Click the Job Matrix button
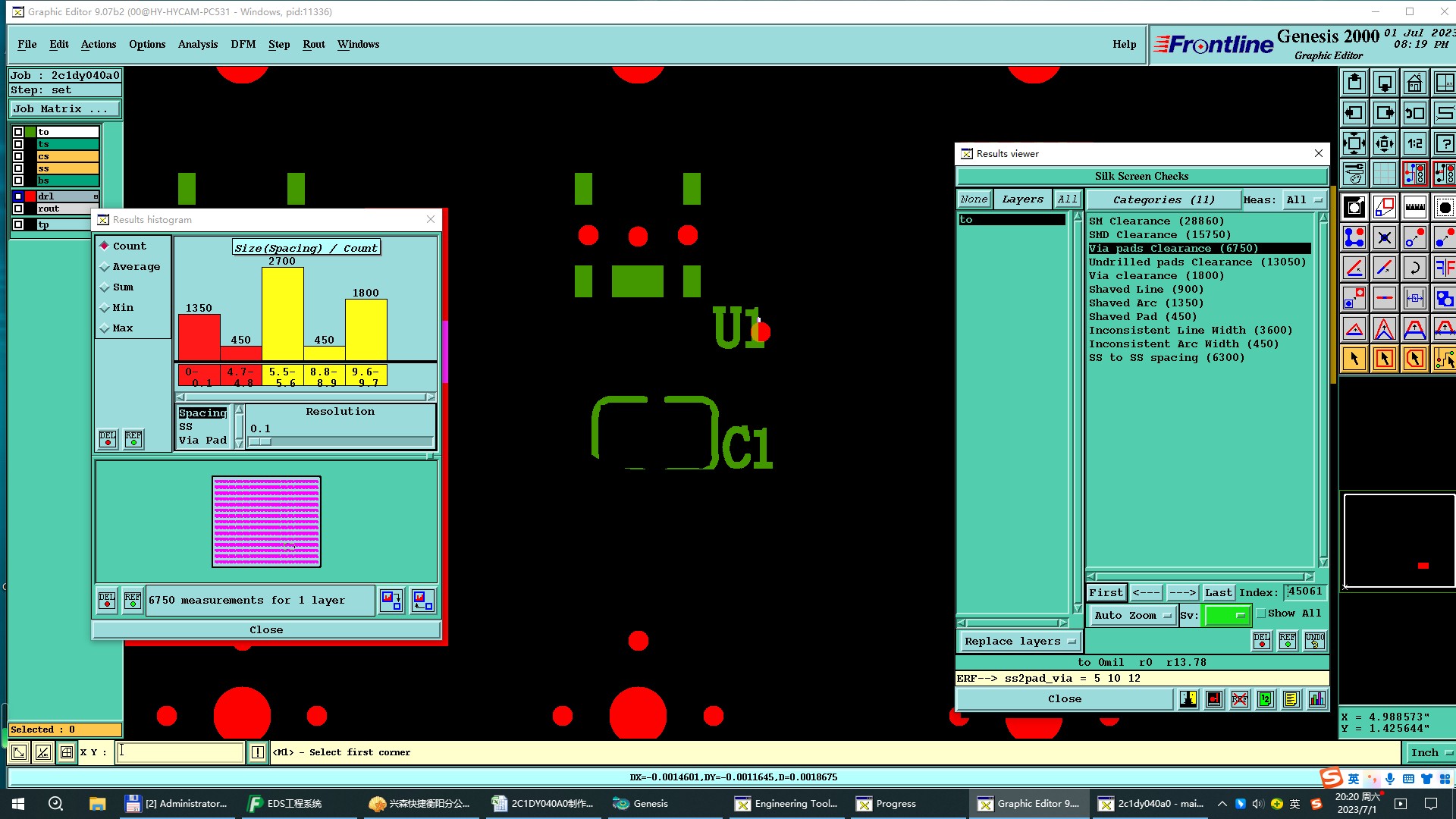Viewport: 1456px width, 819px height. (64, 109)
